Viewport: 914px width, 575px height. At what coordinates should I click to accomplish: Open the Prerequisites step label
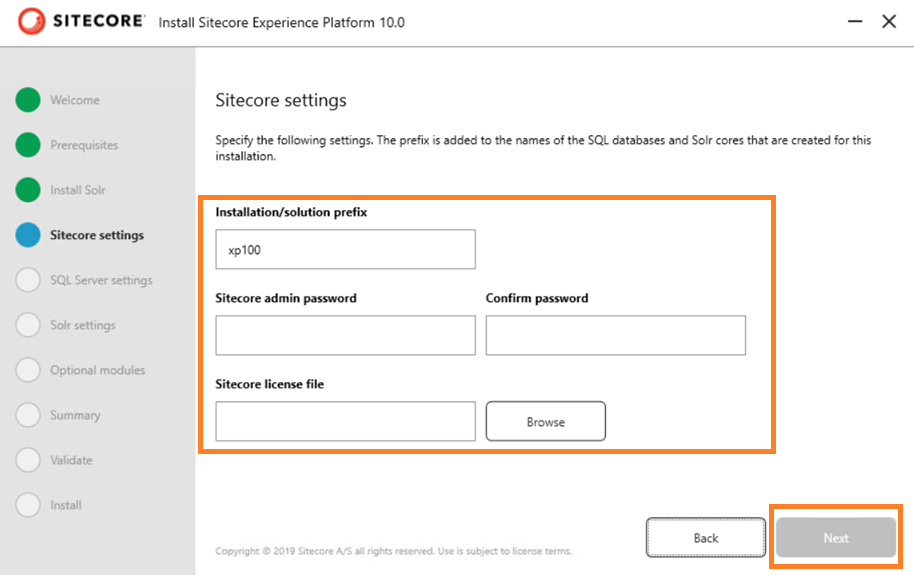(84, 145)
